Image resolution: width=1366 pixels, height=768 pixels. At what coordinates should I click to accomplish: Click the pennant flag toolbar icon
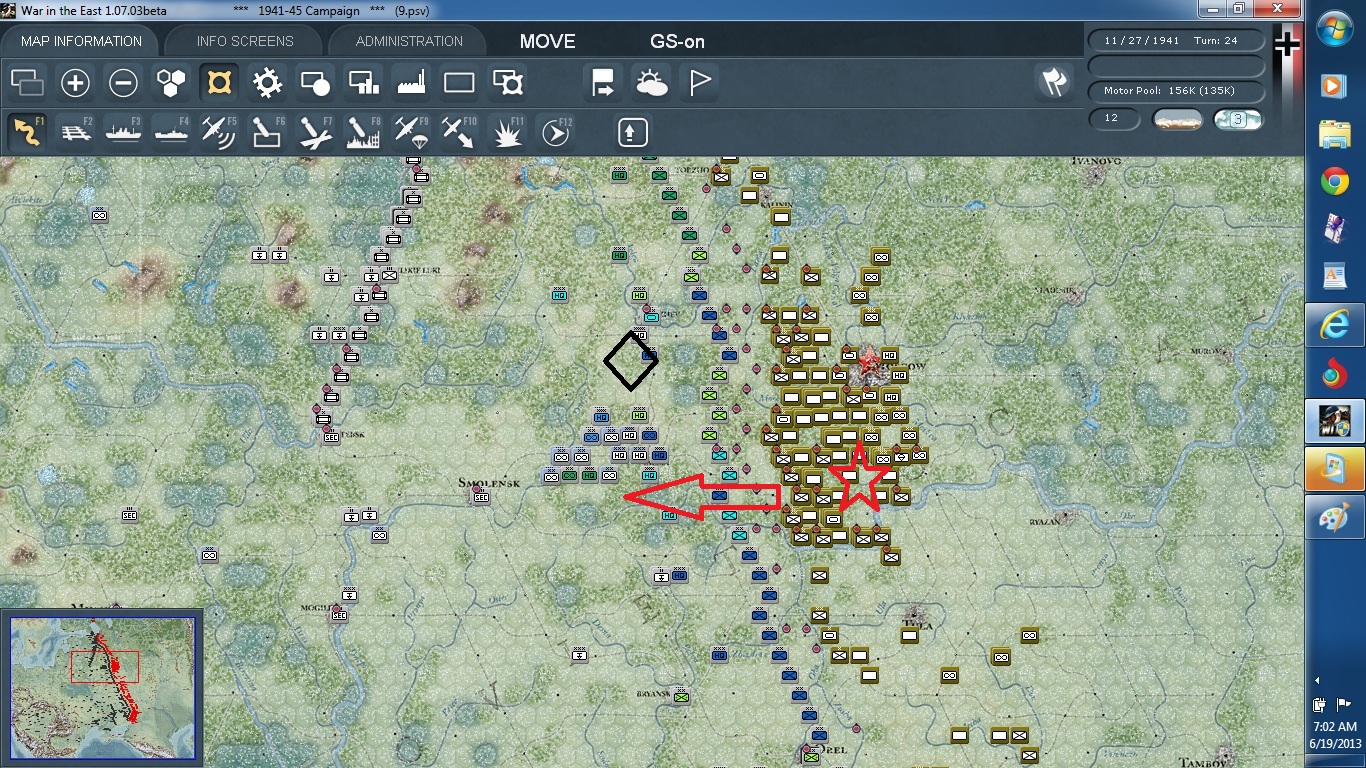point(700,82)
